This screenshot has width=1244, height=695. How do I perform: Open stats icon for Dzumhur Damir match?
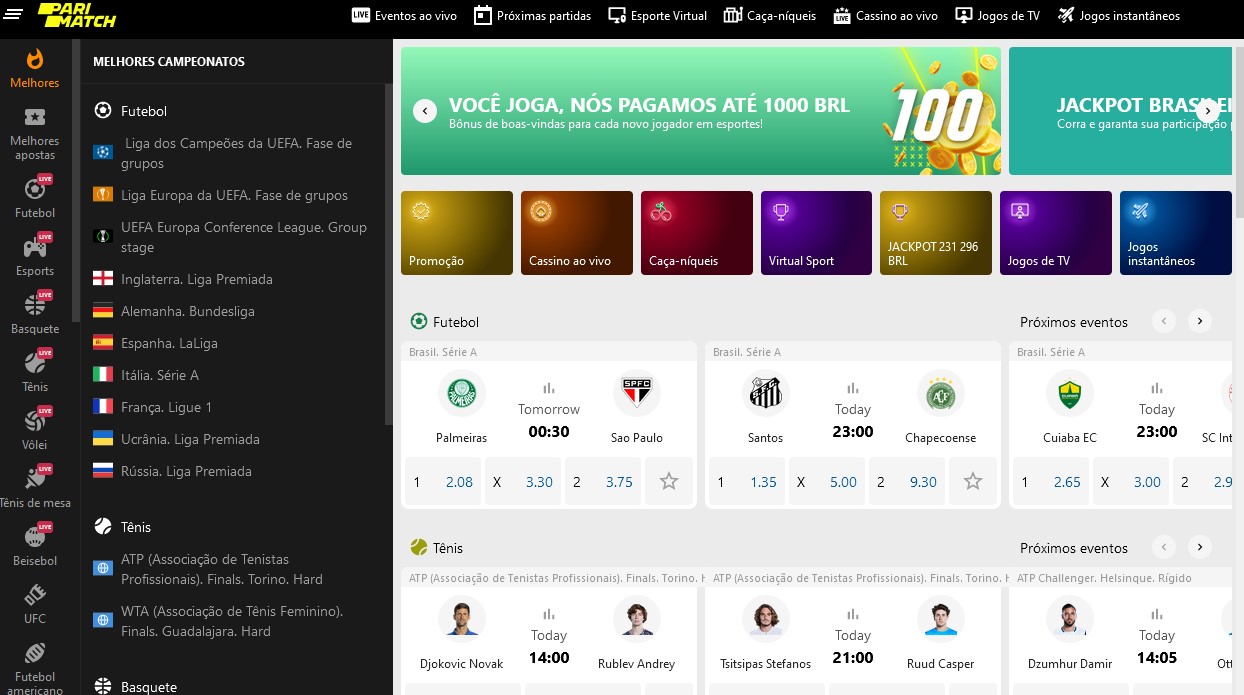point(1157,614)
